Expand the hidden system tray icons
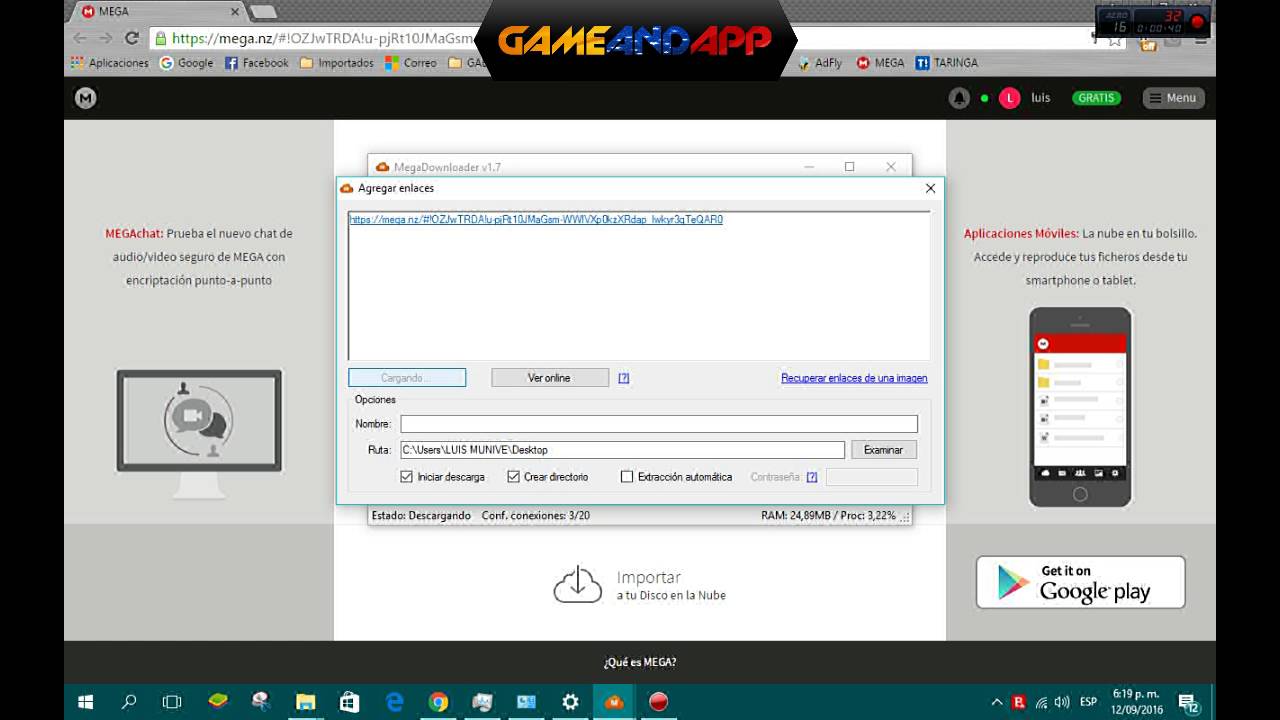The width and height of the screenshot is (1280, 720). (x=996, y=702)
